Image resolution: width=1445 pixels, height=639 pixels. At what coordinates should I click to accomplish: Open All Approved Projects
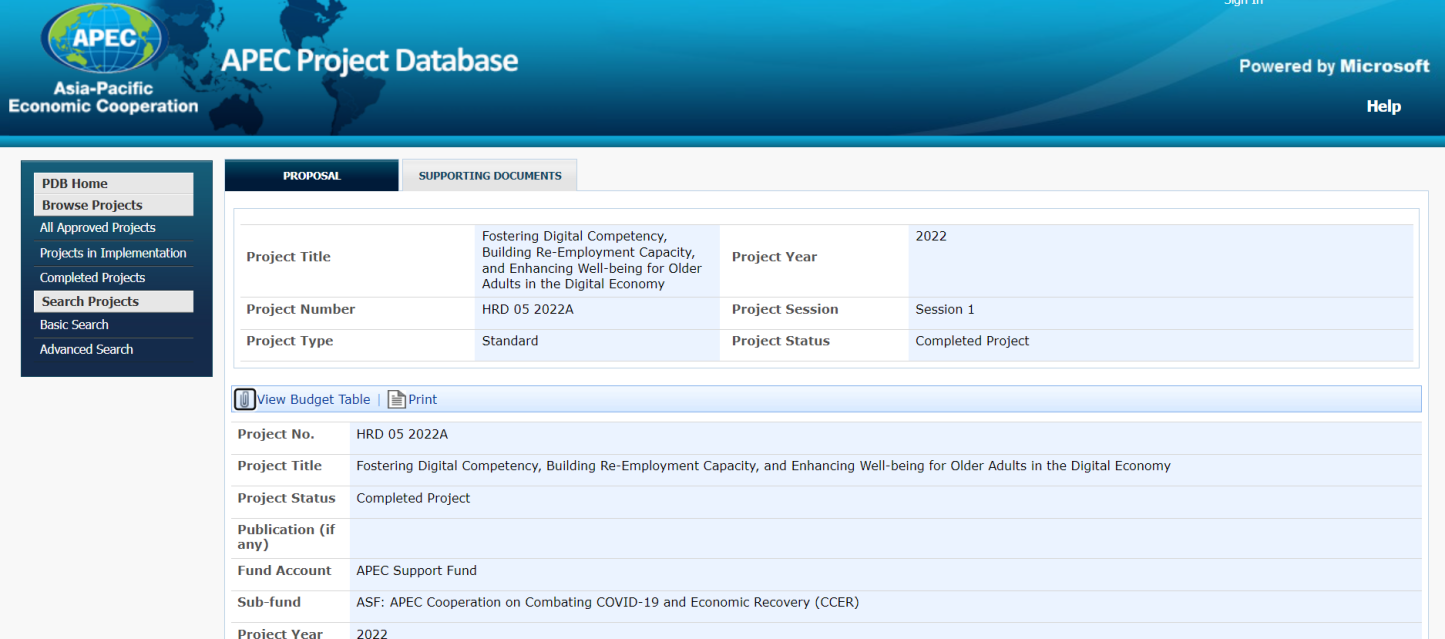pyautogui.click(x=97, y=228)
